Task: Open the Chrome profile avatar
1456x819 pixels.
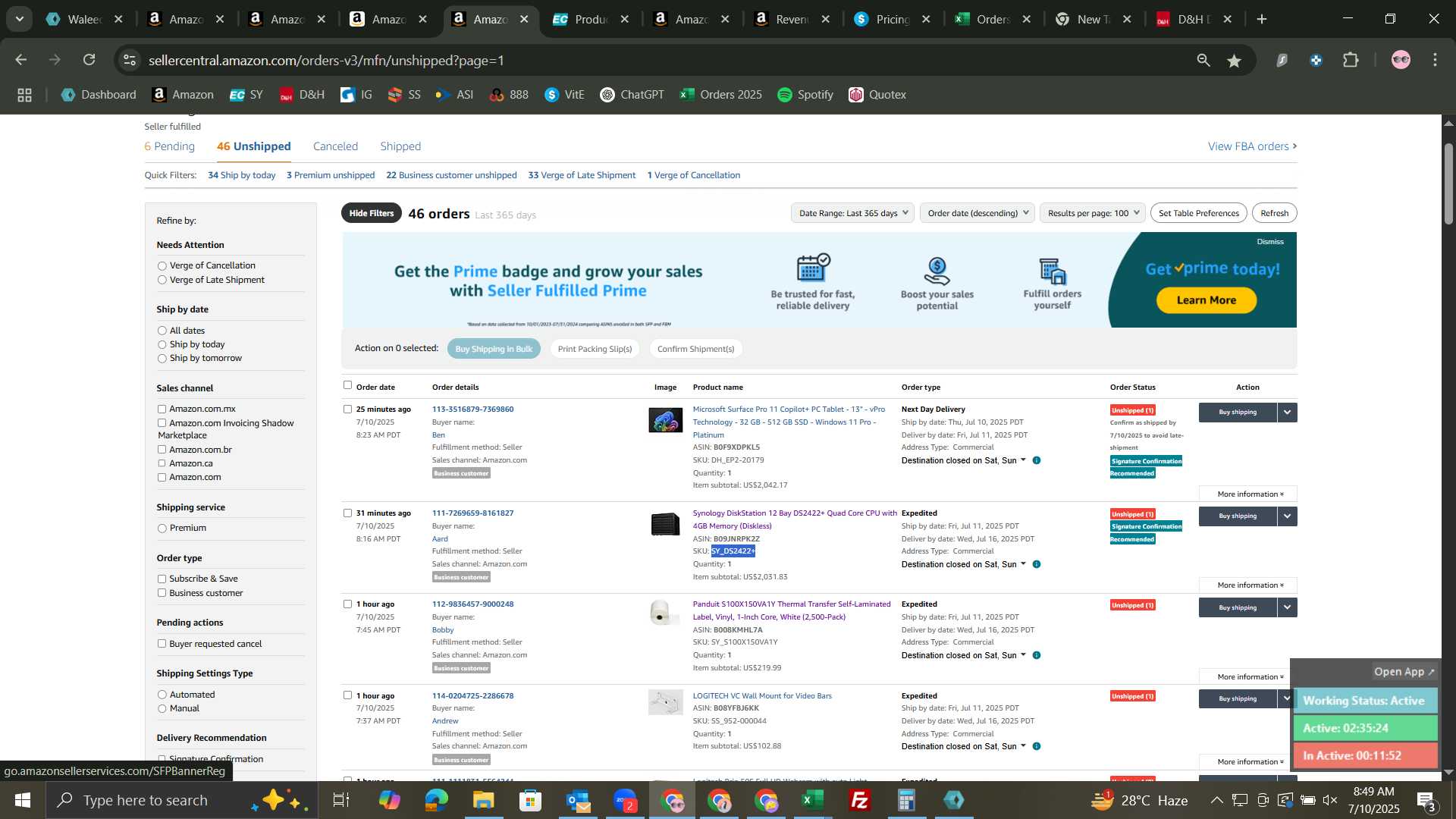Action: pyautogui.click(x=1401, y=60)
